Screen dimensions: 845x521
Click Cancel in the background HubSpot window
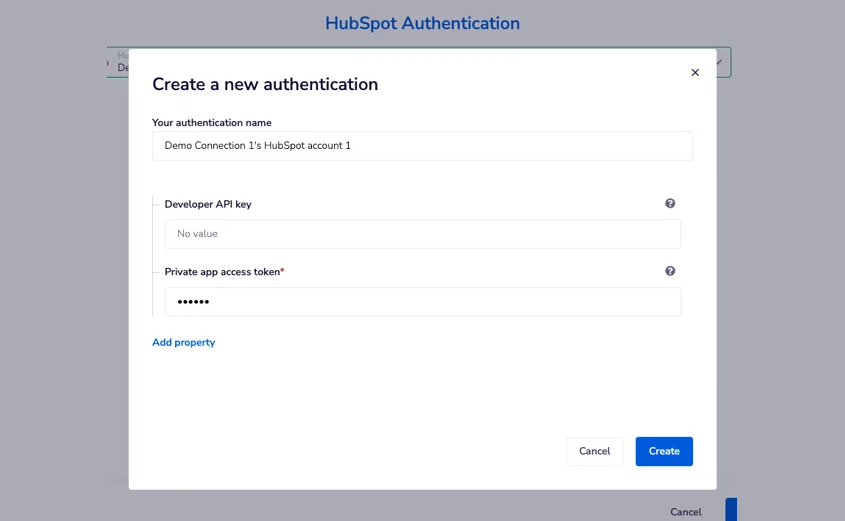[x=685, y=512]
